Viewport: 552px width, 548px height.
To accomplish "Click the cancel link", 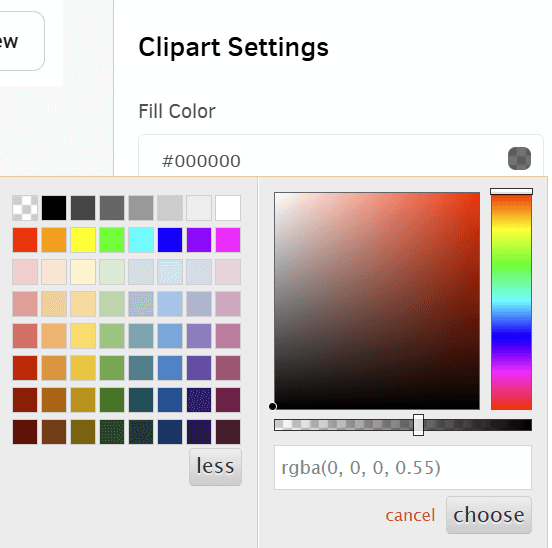I will (x=410, y=515).
